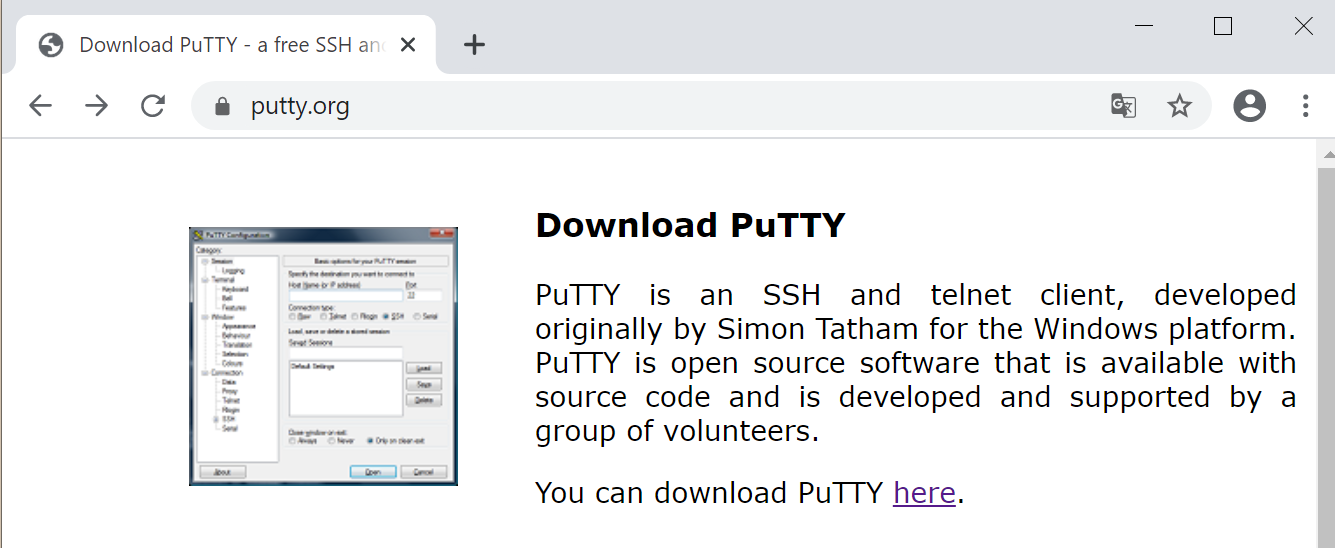Click the "Download PuTTY" page heading

[x=690, y=225]
